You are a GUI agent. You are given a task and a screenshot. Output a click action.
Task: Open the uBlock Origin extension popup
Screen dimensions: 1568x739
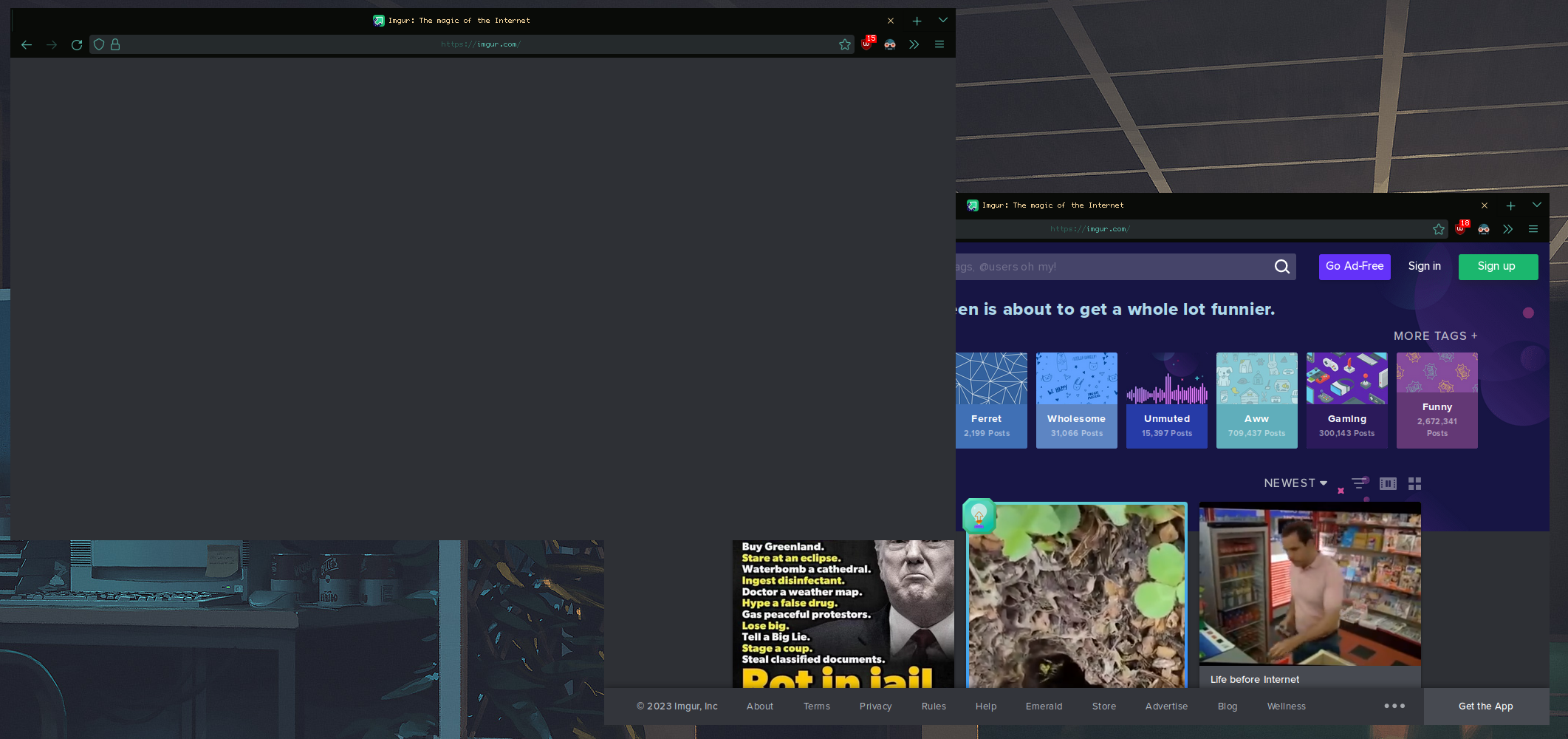866,44
